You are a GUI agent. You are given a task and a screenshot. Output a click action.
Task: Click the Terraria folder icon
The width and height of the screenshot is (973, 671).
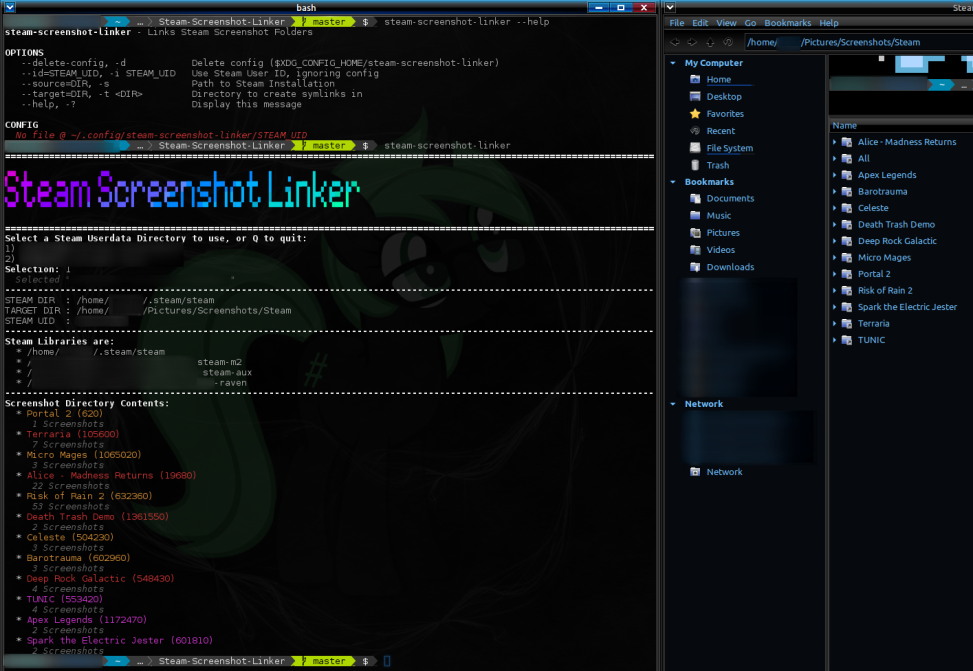pyautogui.click(x=846, y=323)
